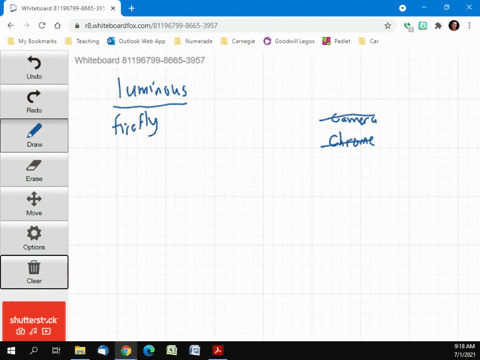Activate the Move tool
The height and width of the screenshot is (360, 480).
[x=34, y=204]
